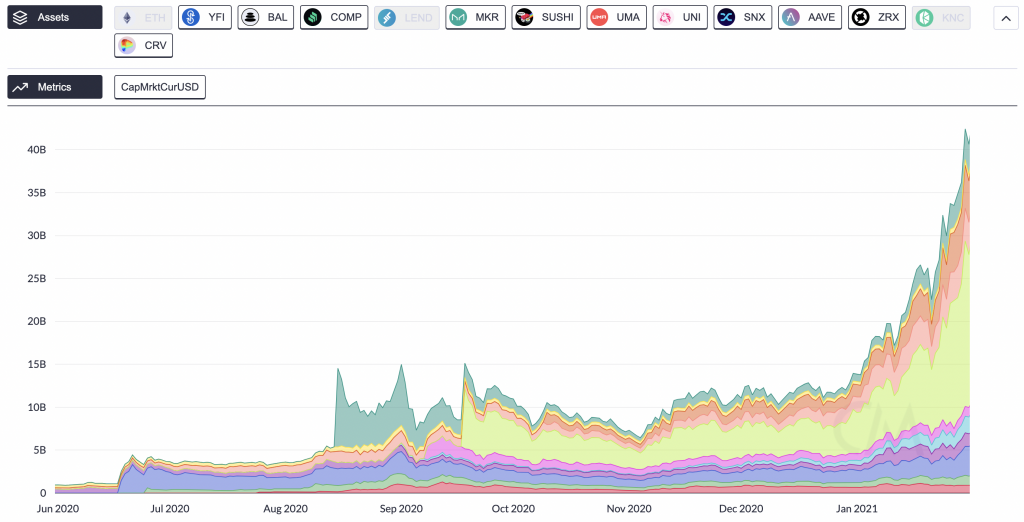The image size is (1024, 522).
Task: Toggle the ZRX asset chip
Action: [x=877, y=18]
